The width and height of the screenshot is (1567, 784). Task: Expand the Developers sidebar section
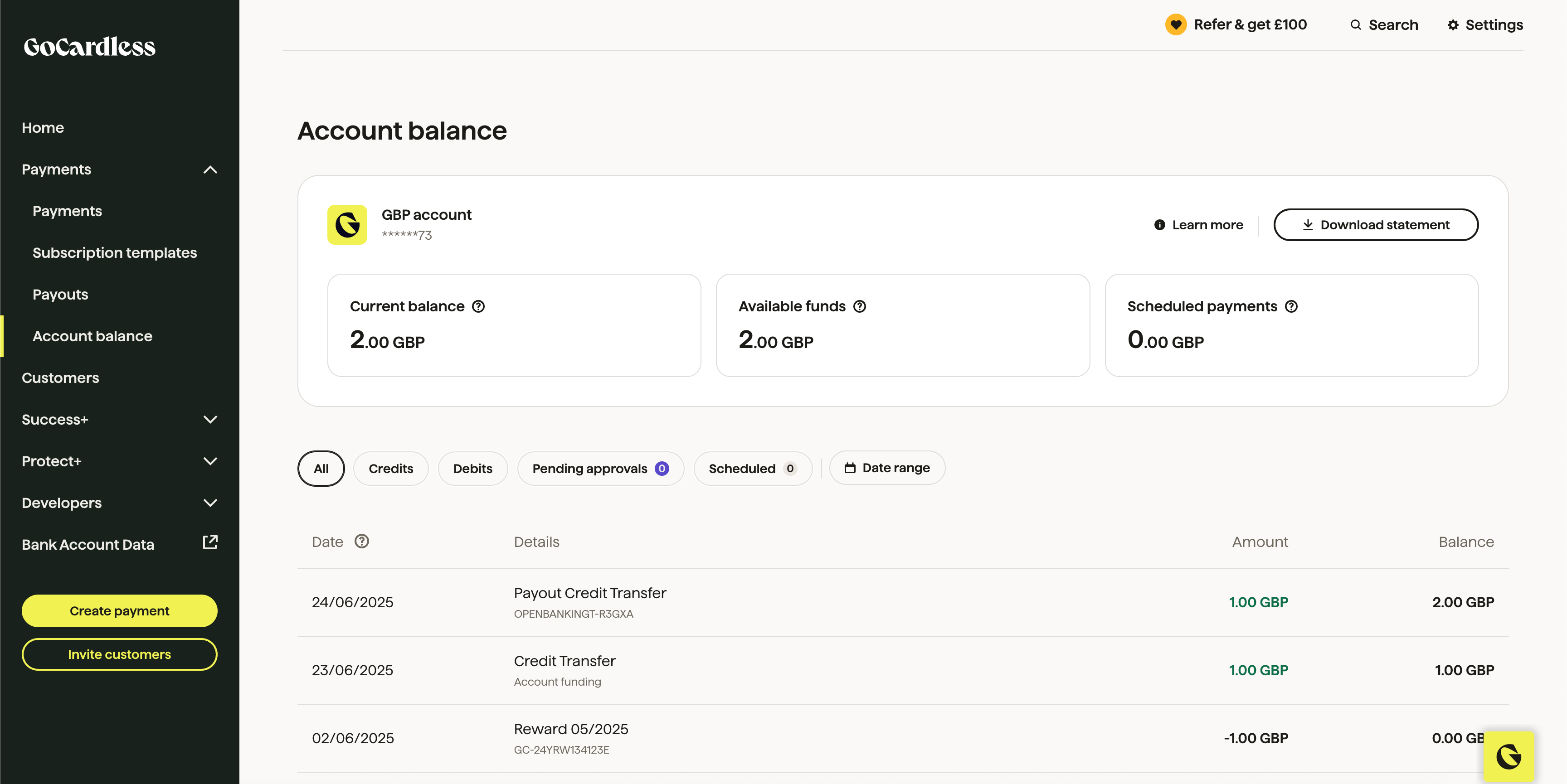[x=210, y=503]
